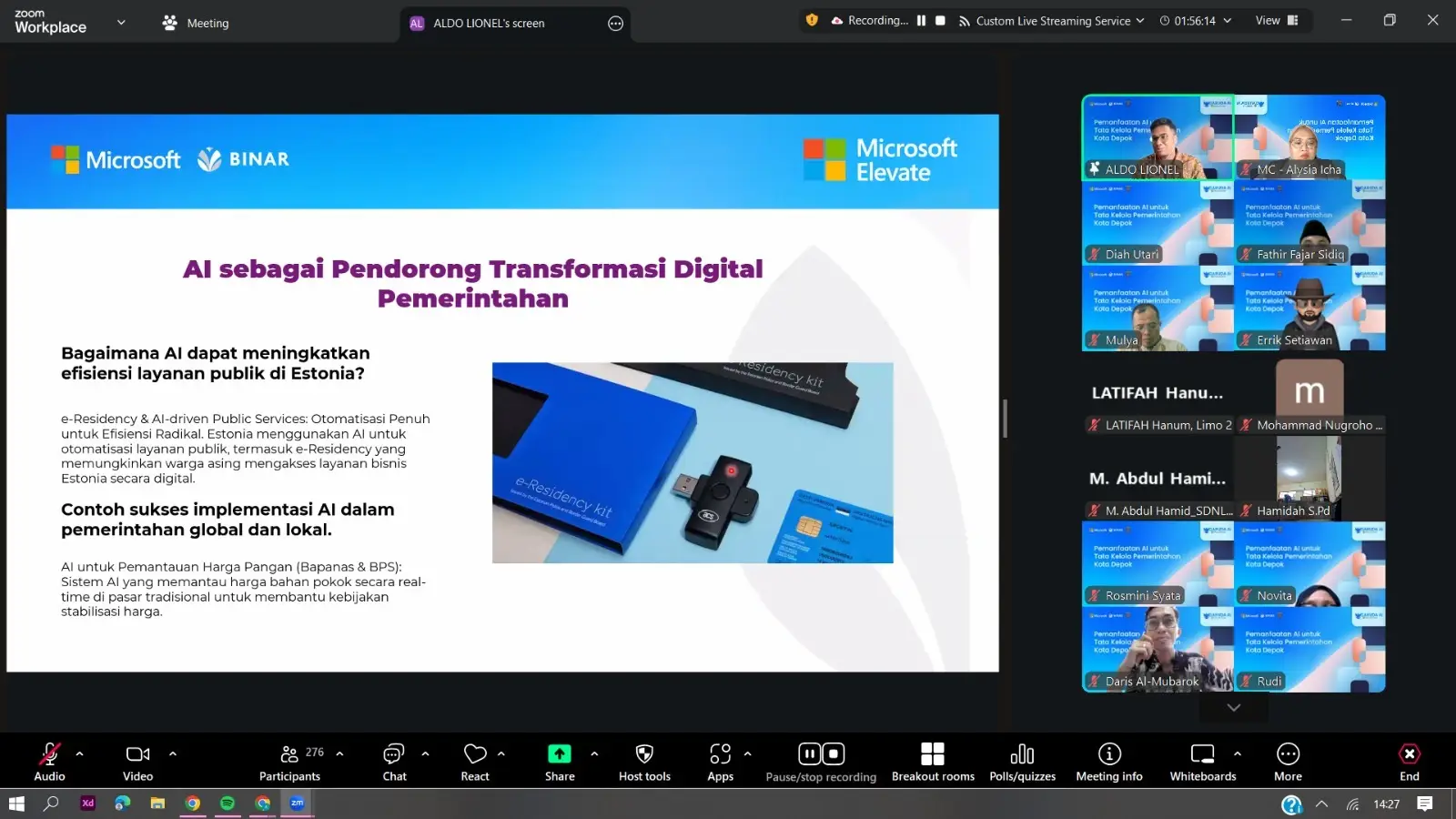Viewport: 1456px width, 819px height.
Task: Open Breakout rooms
Action: point(933,761)
